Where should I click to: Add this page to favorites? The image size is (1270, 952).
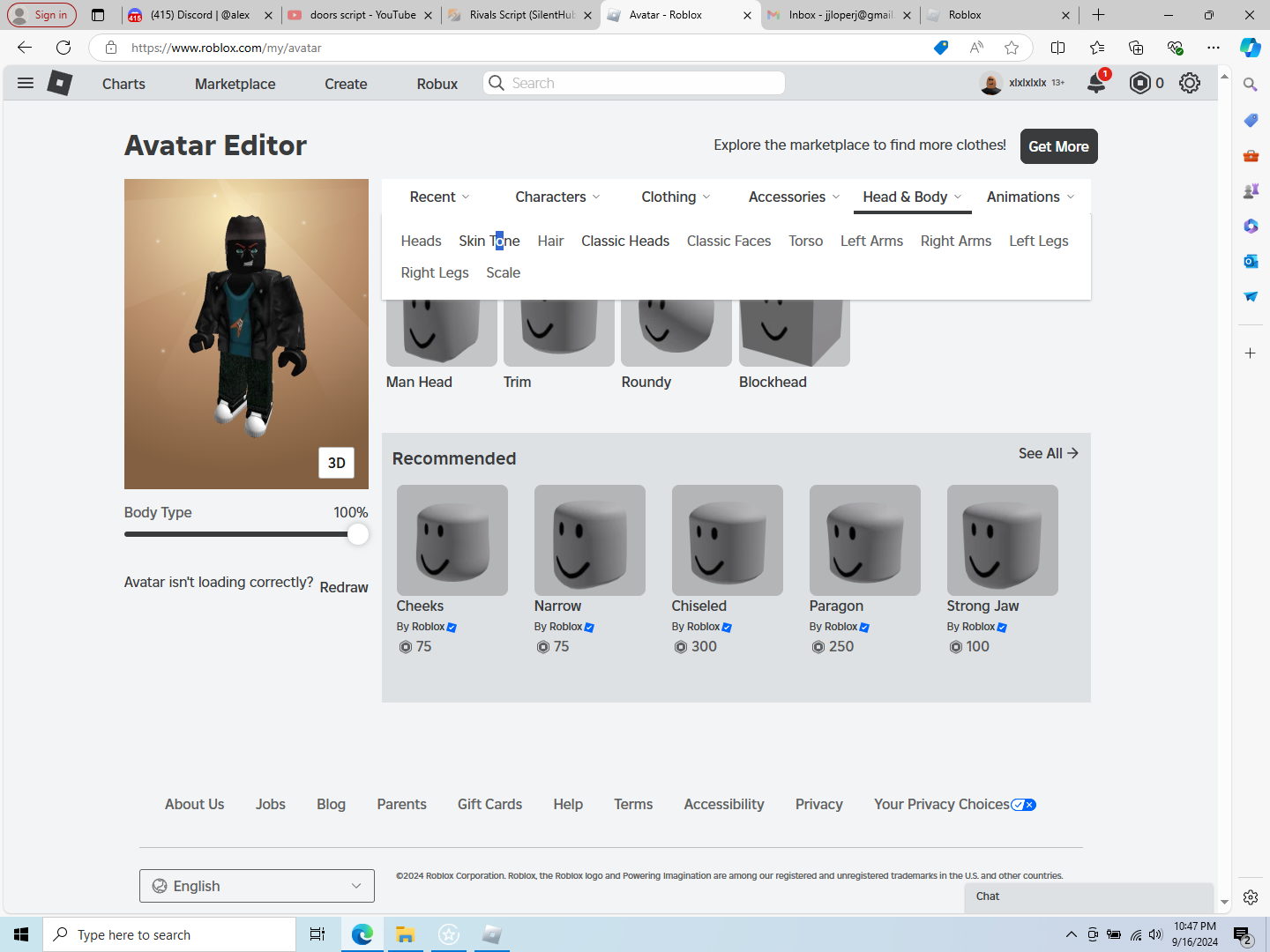(1012, 48)
